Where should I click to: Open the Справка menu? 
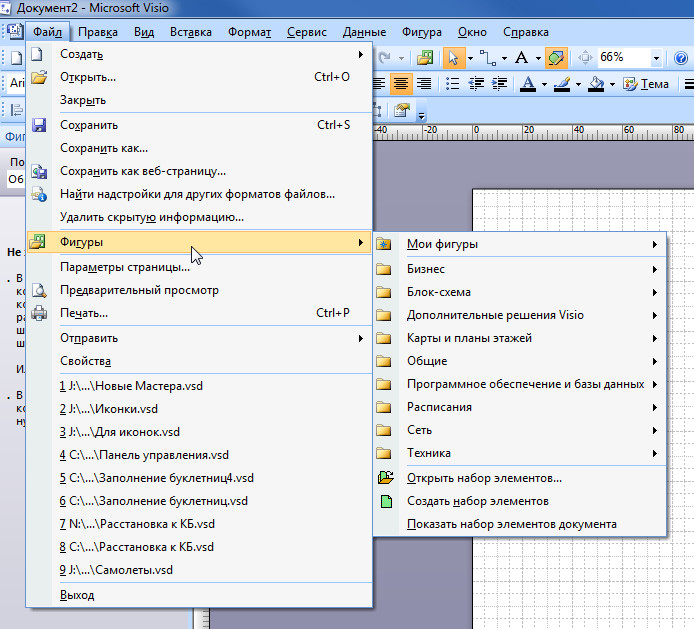(x=526, y=32)
